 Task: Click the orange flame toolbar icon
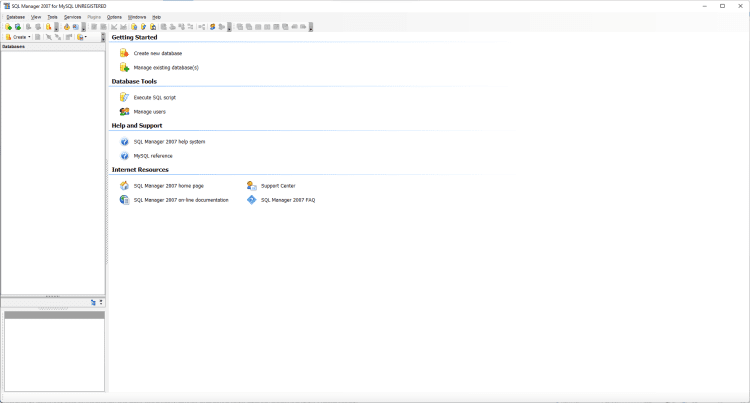(66, 27)
